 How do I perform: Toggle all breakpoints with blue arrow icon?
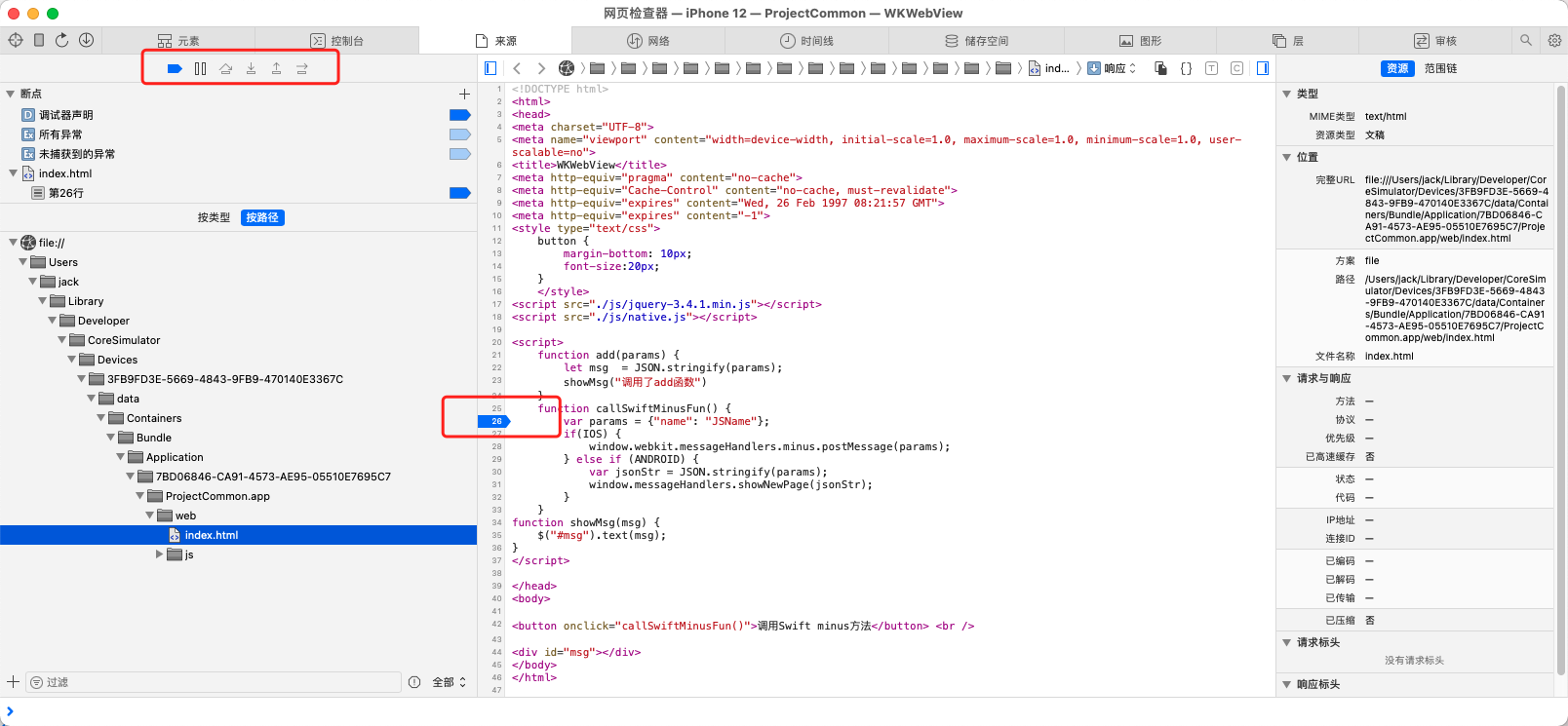[x=175, y=68]
